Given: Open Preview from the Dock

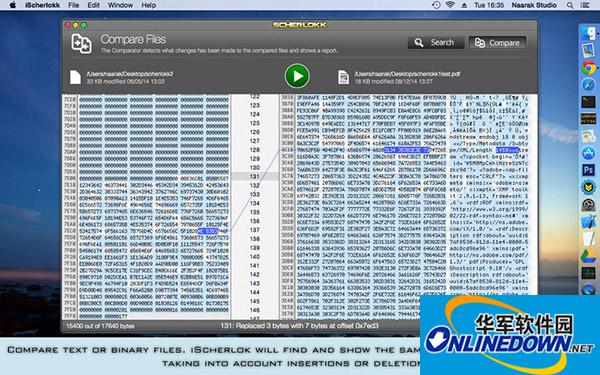Looking at the screenshot, I should [588, 51].
